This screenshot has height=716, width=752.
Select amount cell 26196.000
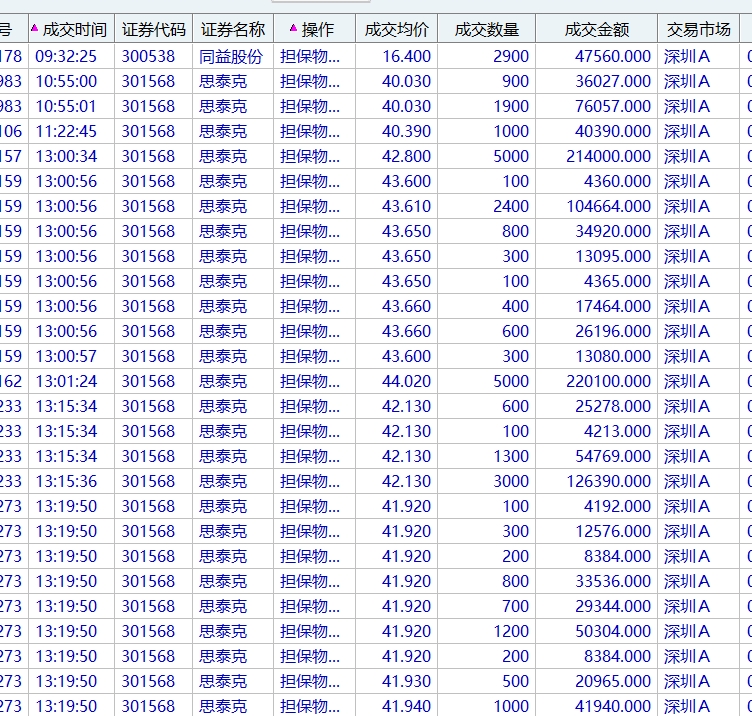coord(613,331)
